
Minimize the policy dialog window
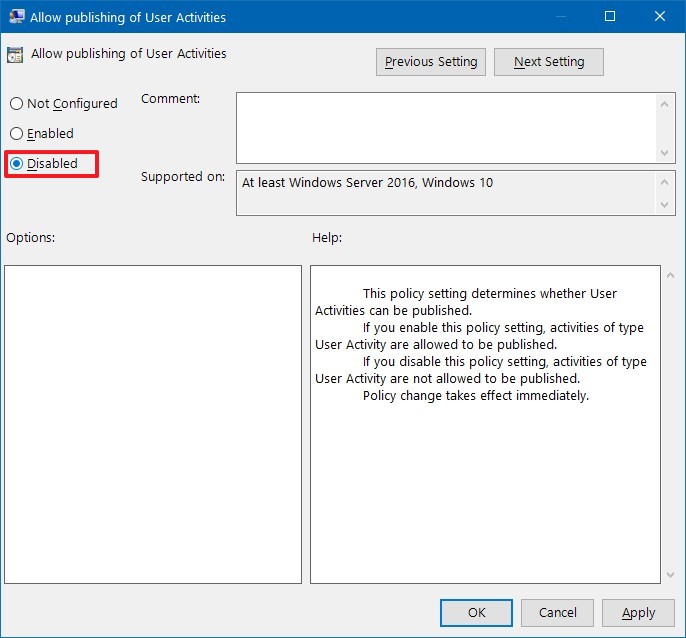pos(560,17)
